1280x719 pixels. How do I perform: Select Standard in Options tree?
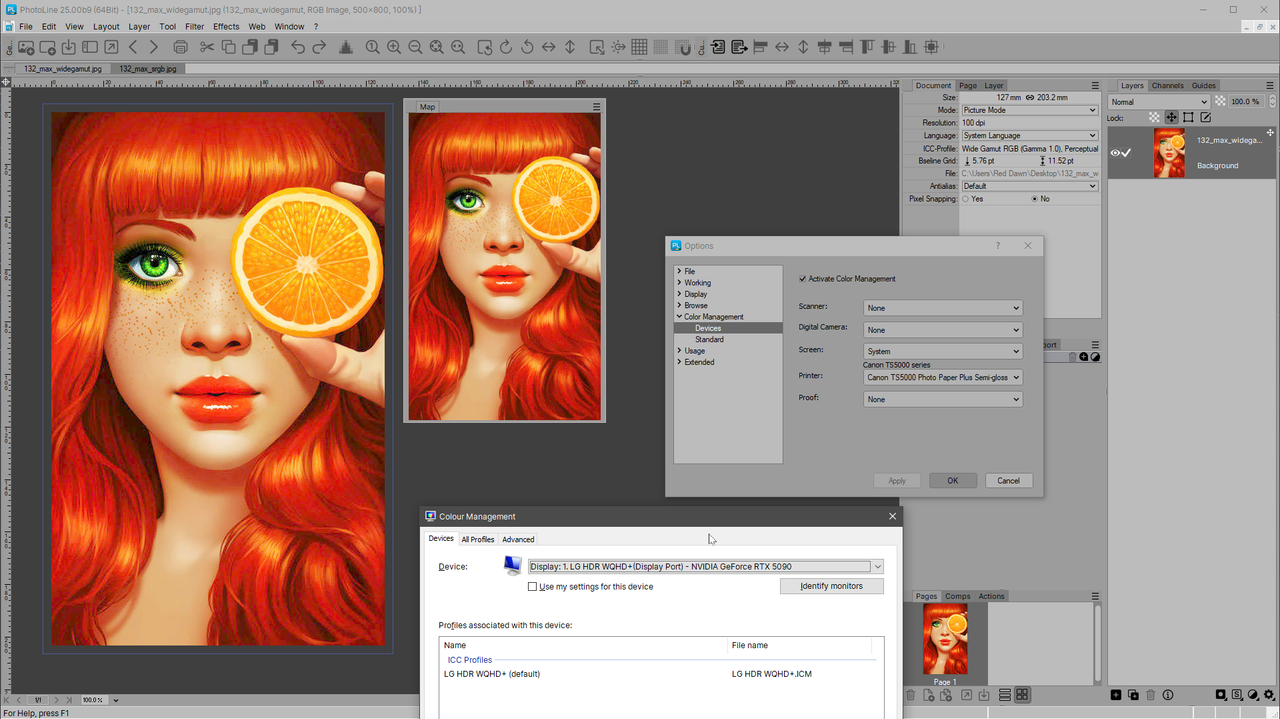[709, 340]
